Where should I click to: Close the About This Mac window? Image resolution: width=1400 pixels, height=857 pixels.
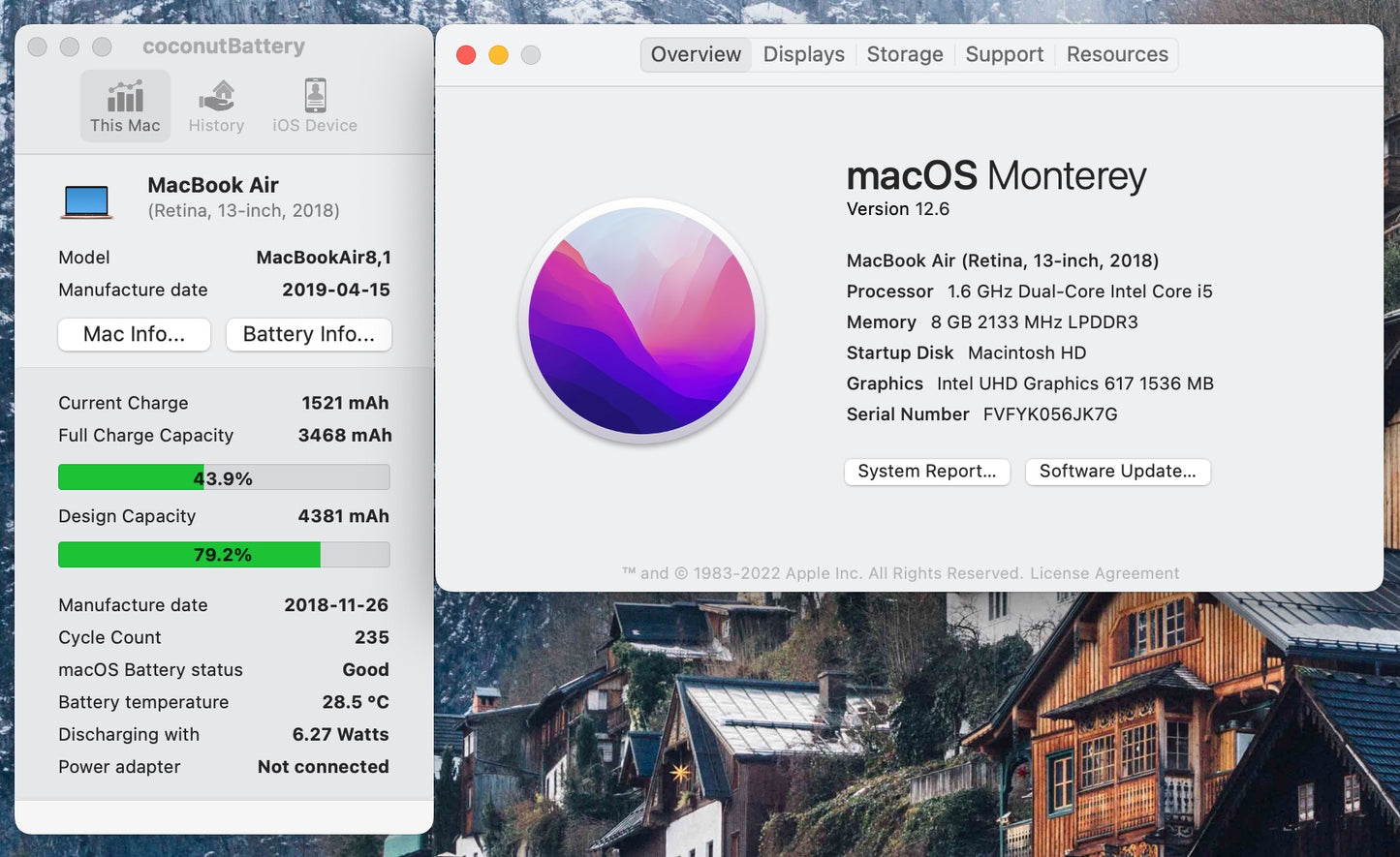(466, 55)
